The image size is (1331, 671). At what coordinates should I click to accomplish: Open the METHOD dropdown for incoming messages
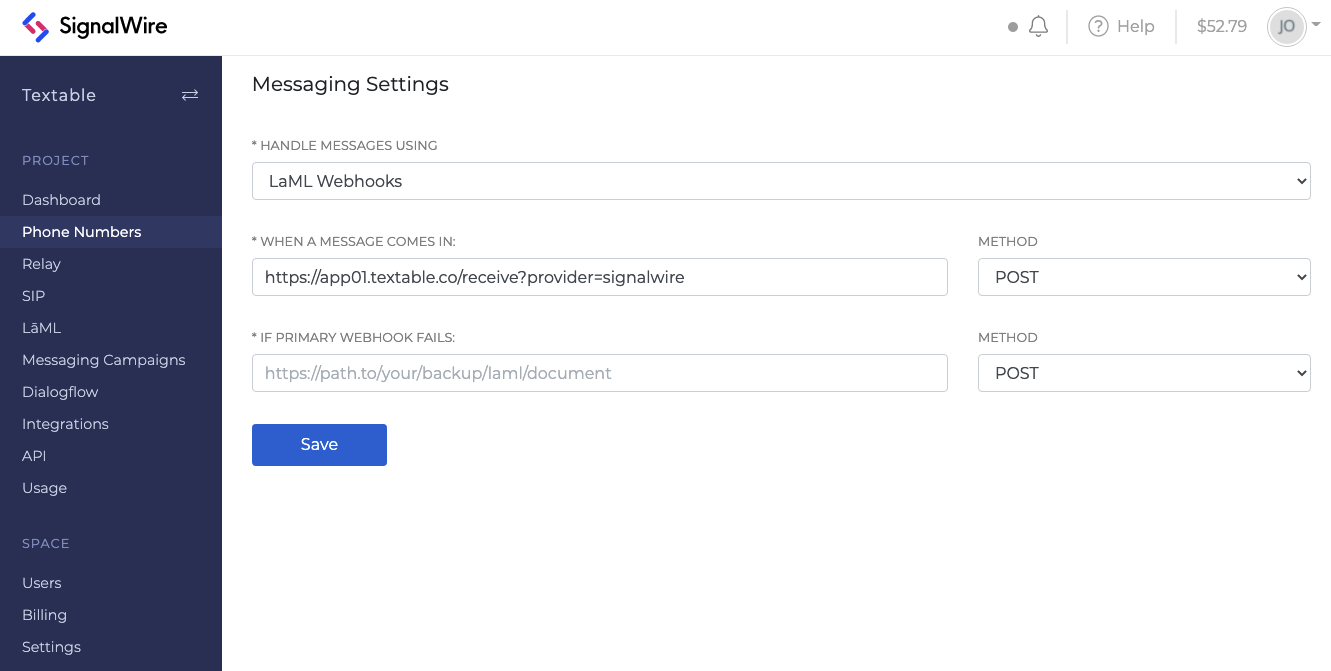pos(1144,277)
